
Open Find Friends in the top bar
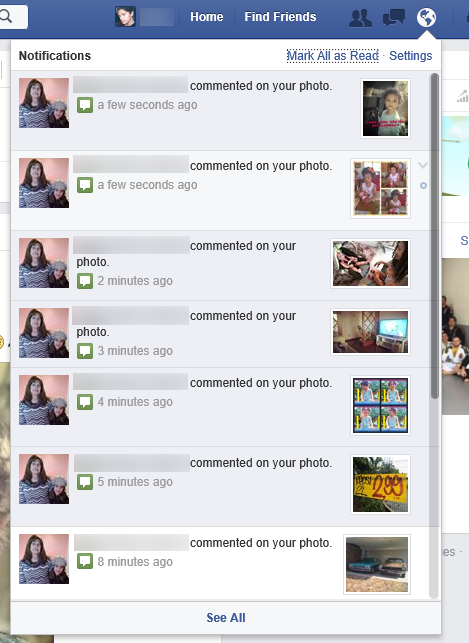point(280,17)
